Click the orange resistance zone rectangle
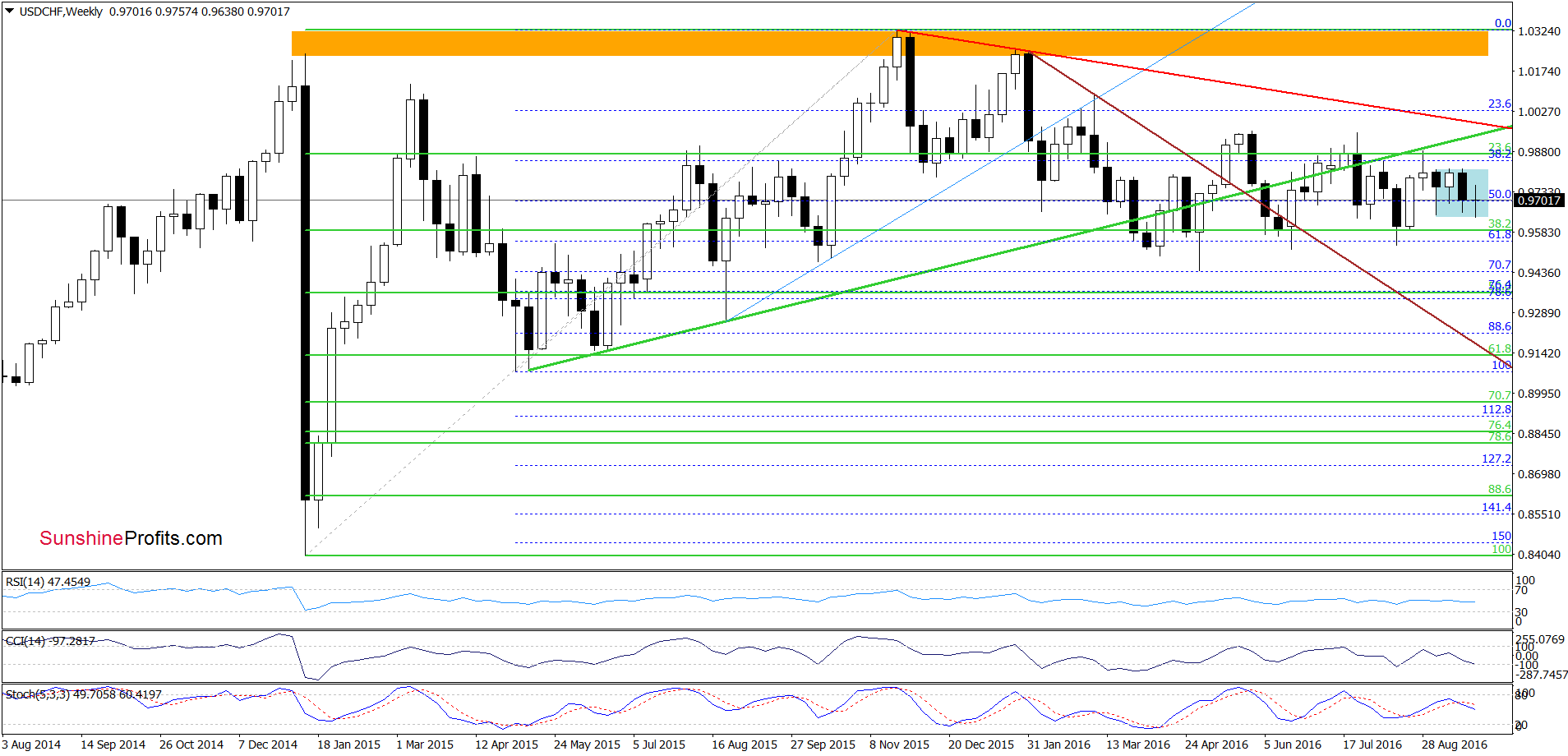Image resolution: width=1568 pixels, height=756 pixels. pyautogui.click(x=890, y=43)
